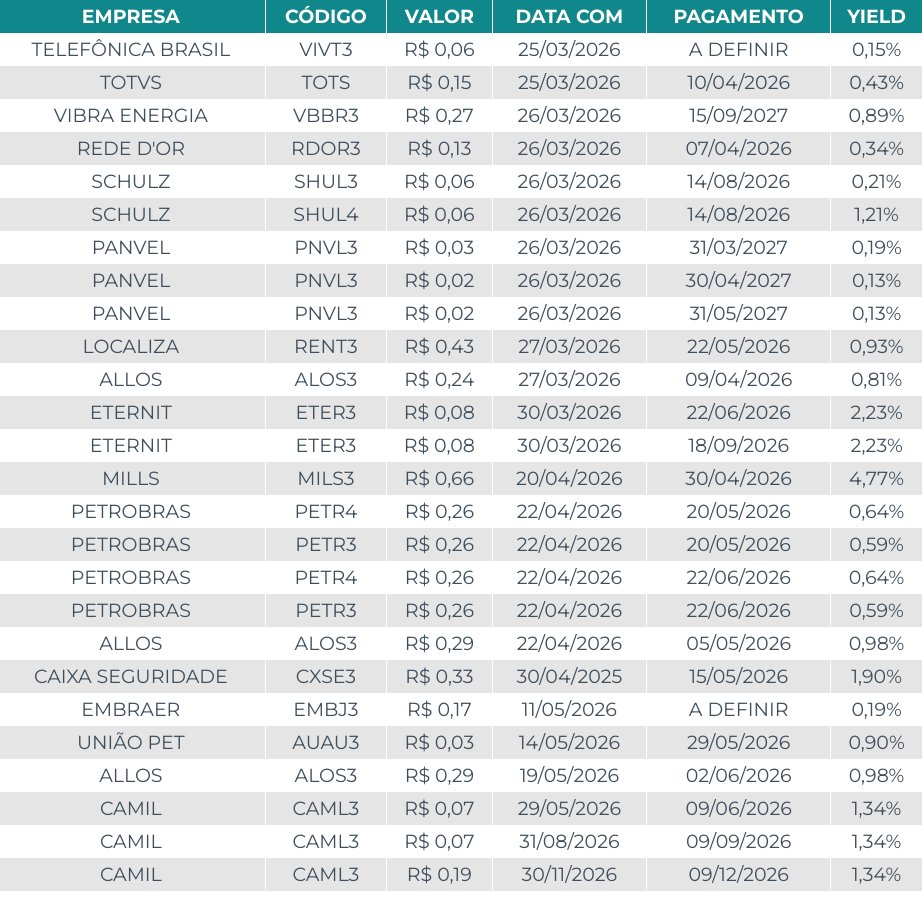Click the 0,43% yield value
This screenshot has width=922, height=900.
coord(876,82)
